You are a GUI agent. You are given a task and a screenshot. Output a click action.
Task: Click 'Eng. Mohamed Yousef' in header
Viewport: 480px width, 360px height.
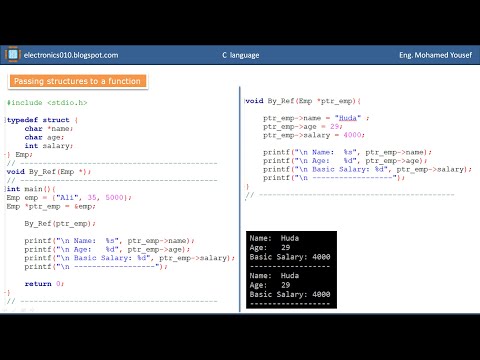[435, 55]
